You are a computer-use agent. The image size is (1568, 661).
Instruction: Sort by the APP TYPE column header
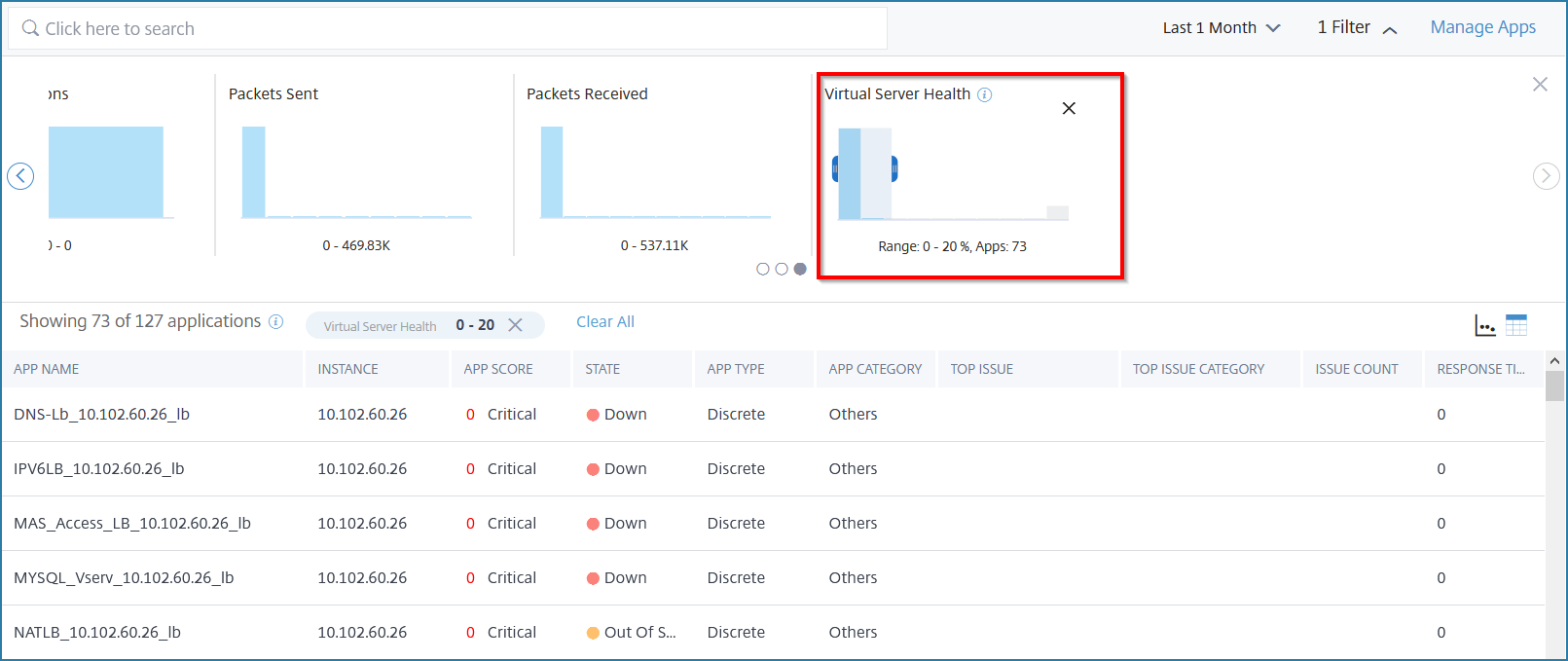click(x=736, y=369)
